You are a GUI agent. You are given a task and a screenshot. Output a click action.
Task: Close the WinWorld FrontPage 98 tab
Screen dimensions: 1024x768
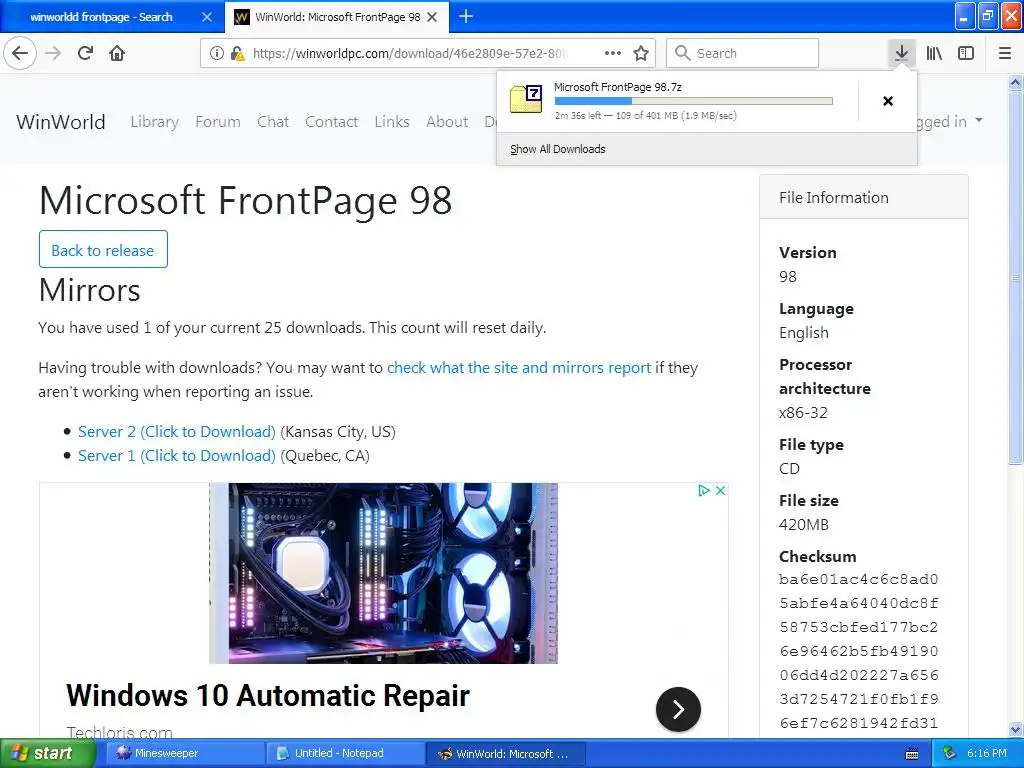[x=432, y=17]
